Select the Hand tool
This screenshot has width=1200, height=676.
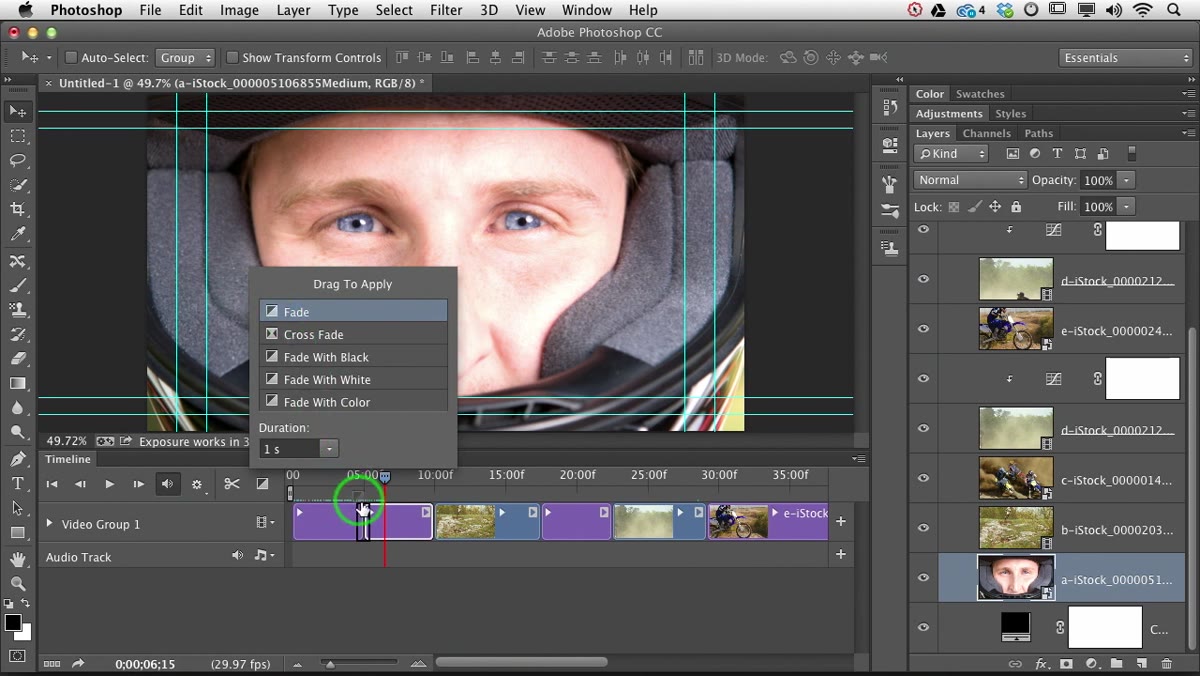(18, 559)
